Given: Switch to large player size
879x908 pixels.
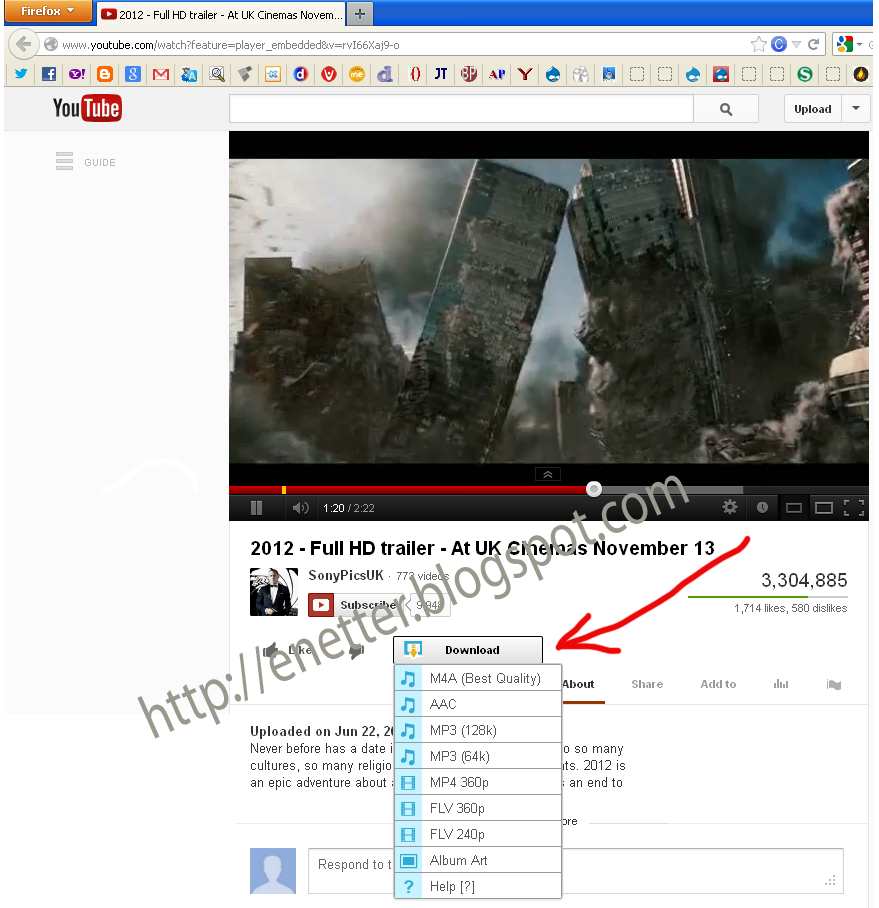Looking at the screenshot, I should (824, 508).
